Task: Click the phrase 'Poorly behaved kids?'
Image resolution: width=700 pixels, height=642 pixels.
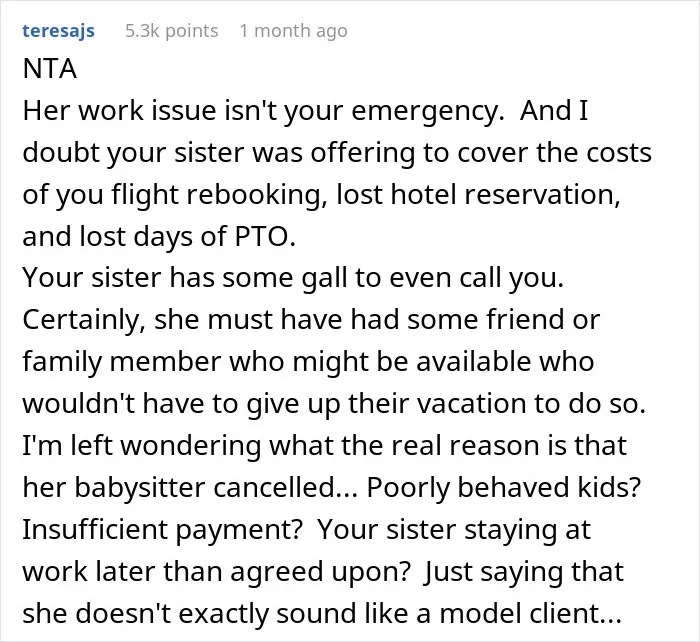Action: (504, 487)
